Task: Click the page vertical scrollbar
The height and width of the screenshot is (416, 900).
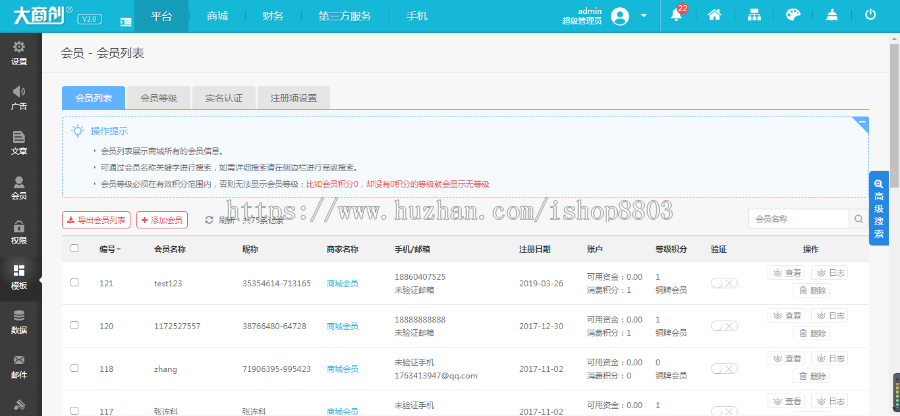Action: pos(894,115)
